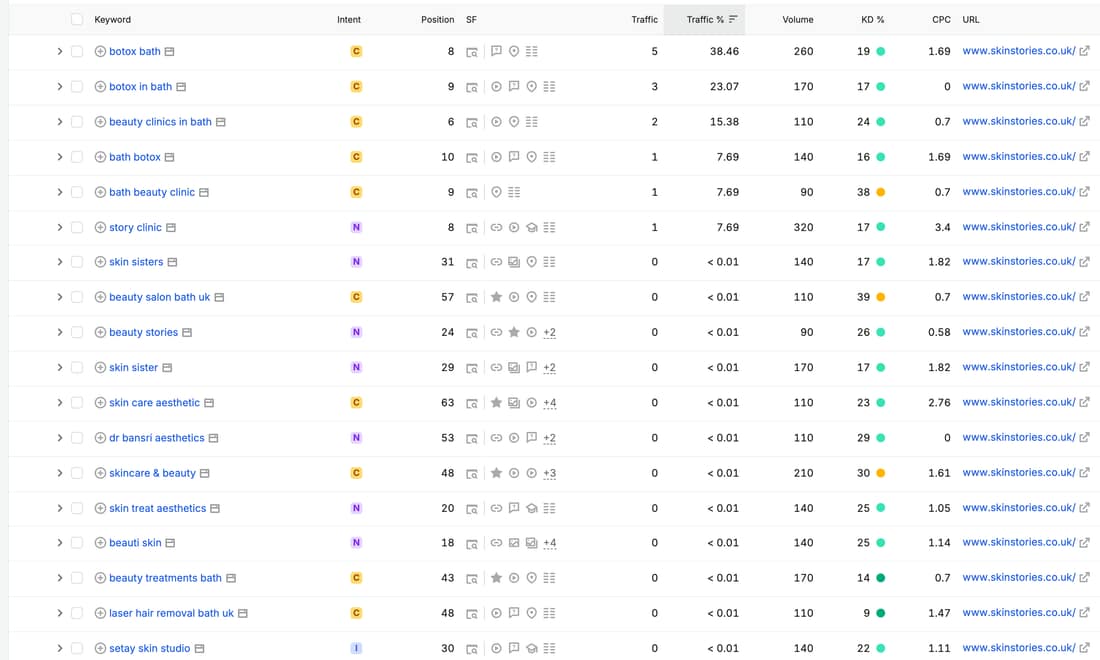
Task: Click the sort icon in Traffic % header
Action: click(733, 19)
